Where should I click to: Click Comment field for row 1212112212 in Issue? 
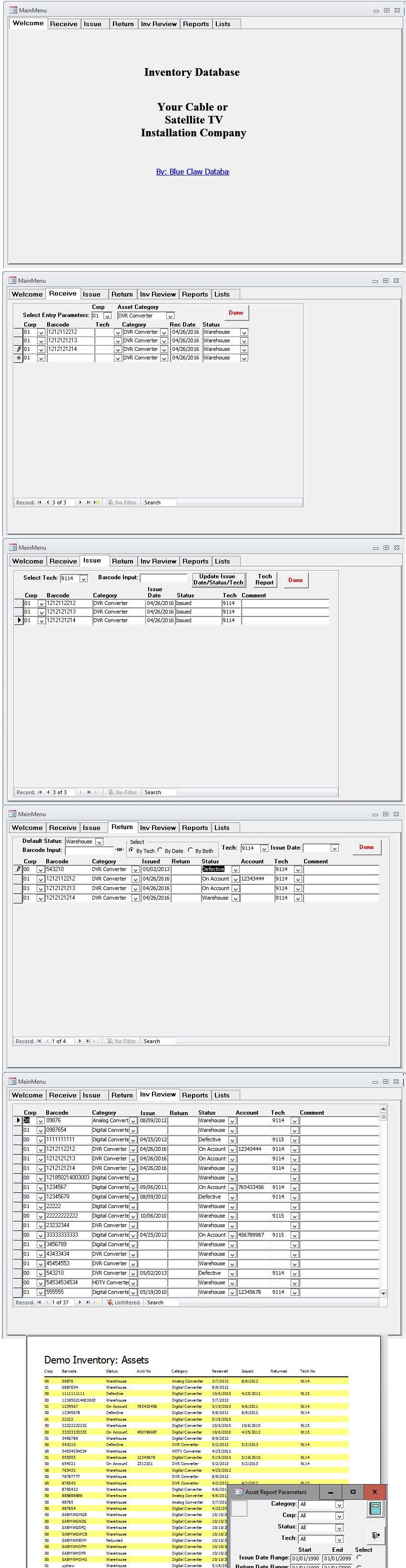coord(285,603)
